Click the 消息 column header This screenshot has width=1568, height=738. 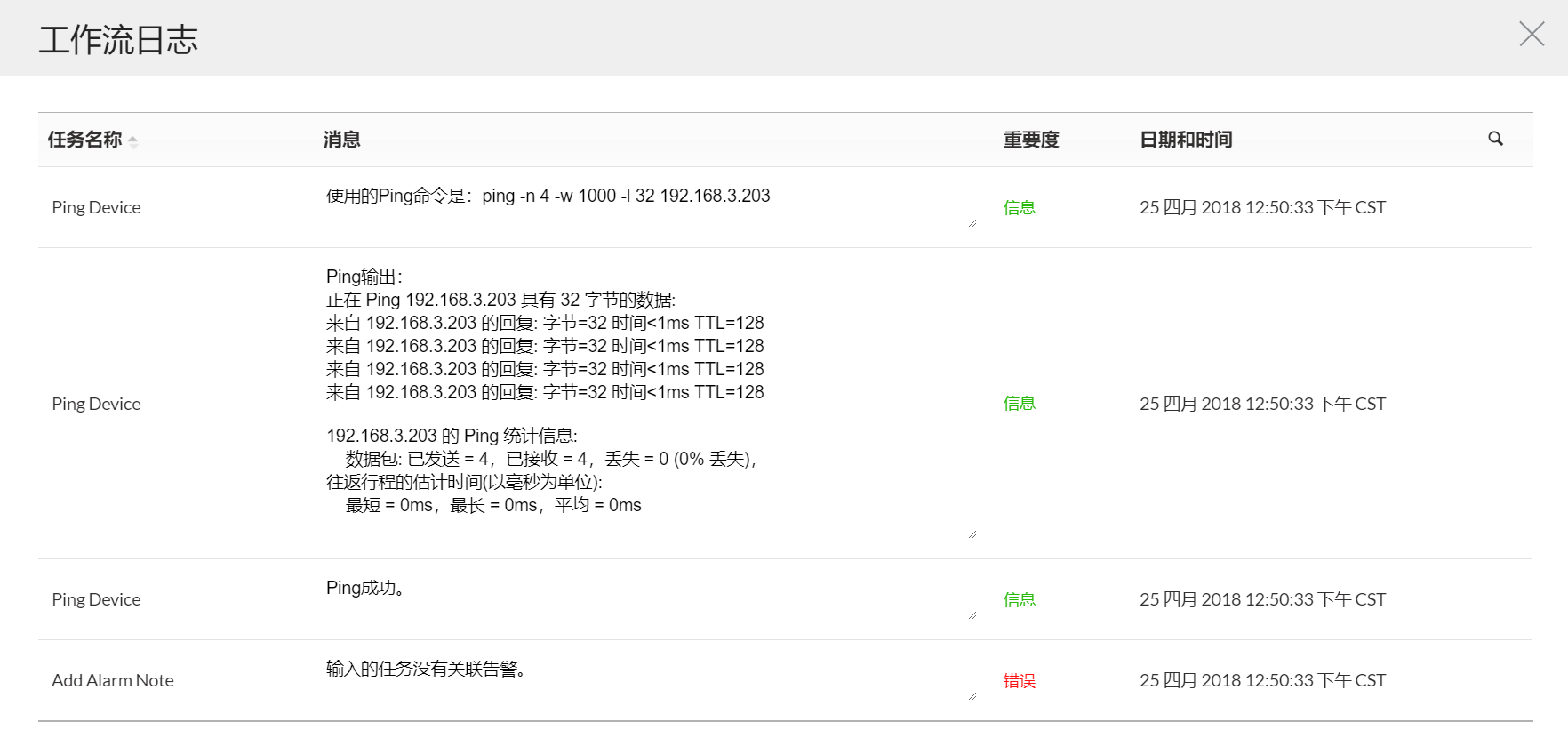tap(342, 140)
